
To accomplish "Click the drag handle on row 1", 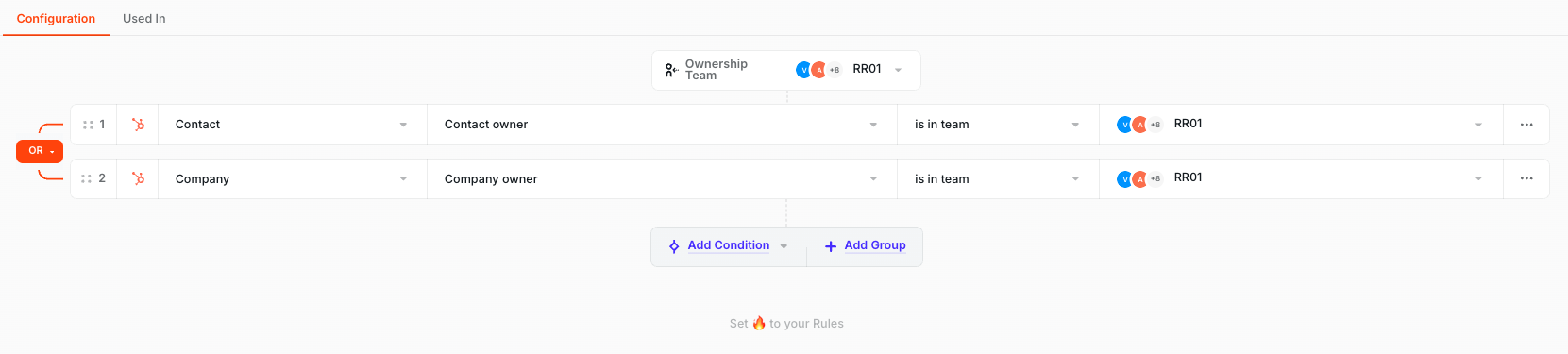I will point(88,125).
